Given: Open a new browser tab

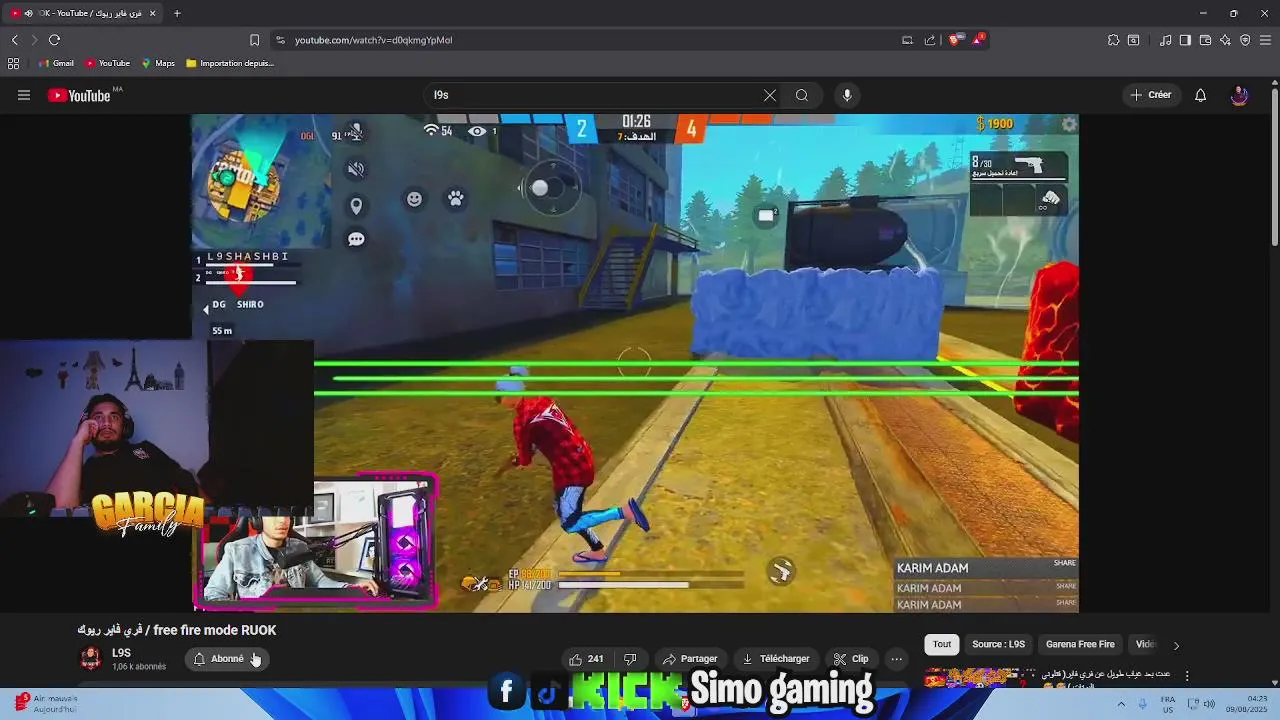Looking at the screenshot, I should coord(177,13).
